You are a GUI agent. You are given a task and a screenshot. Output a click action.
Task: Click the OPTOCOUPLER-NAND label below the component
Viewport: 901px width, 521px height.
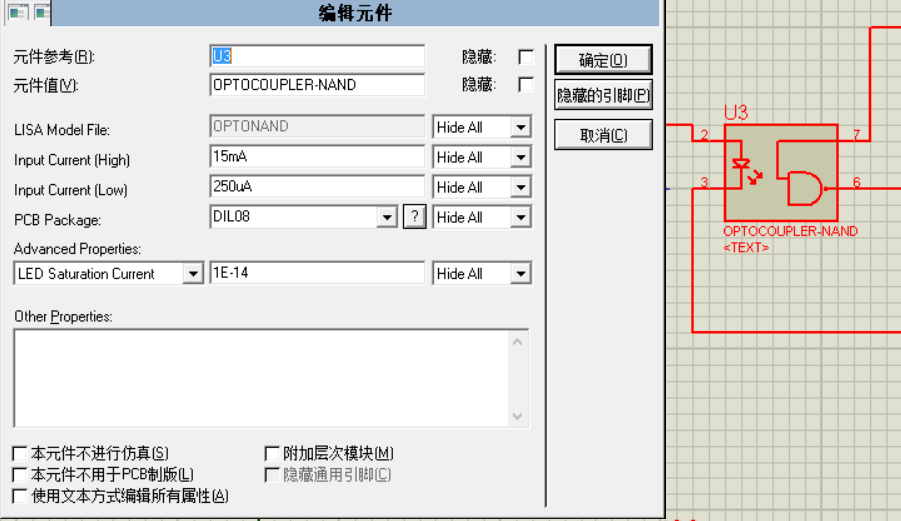[x=791, y=231]
